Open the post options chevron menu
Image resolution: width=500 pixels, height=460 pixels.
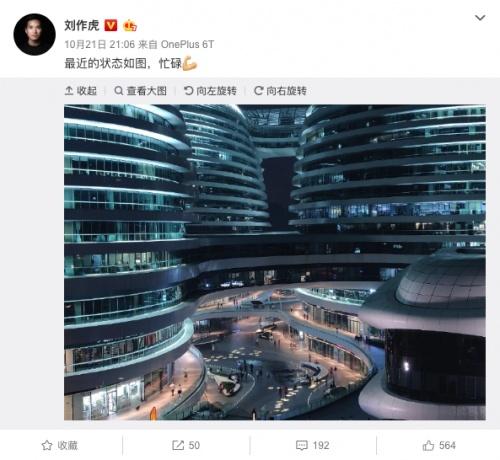[x=480, y=18]
